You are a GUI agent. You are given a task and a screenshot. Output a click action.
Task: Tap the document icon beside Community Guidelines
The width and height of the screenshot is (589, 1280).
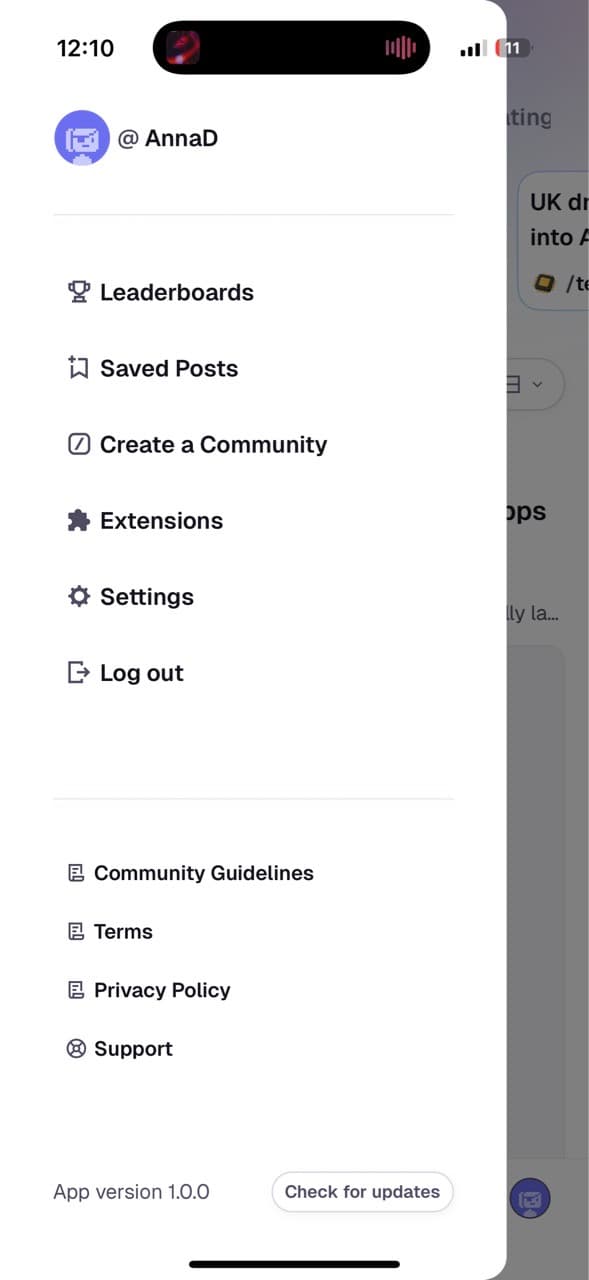[76, 872]
